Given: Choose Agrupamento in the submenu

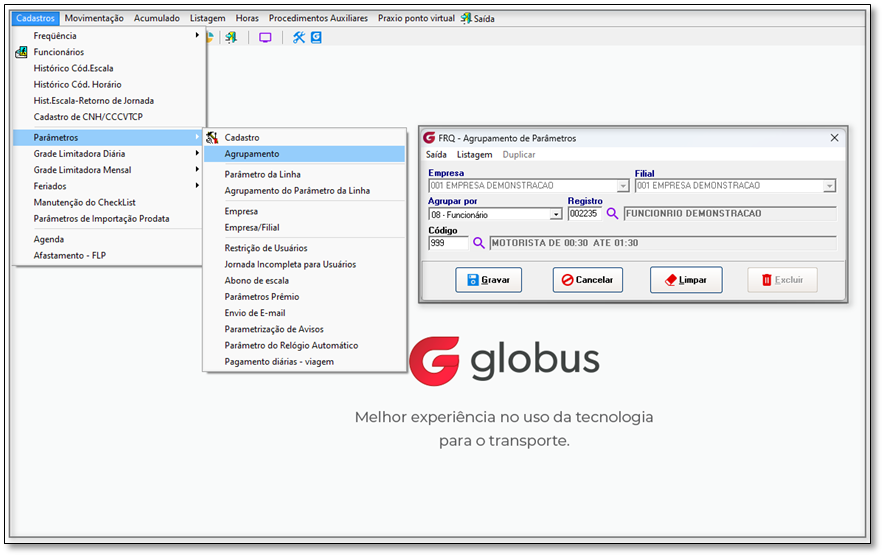Looking at the screenshot, I should click(x=304, y=154).
